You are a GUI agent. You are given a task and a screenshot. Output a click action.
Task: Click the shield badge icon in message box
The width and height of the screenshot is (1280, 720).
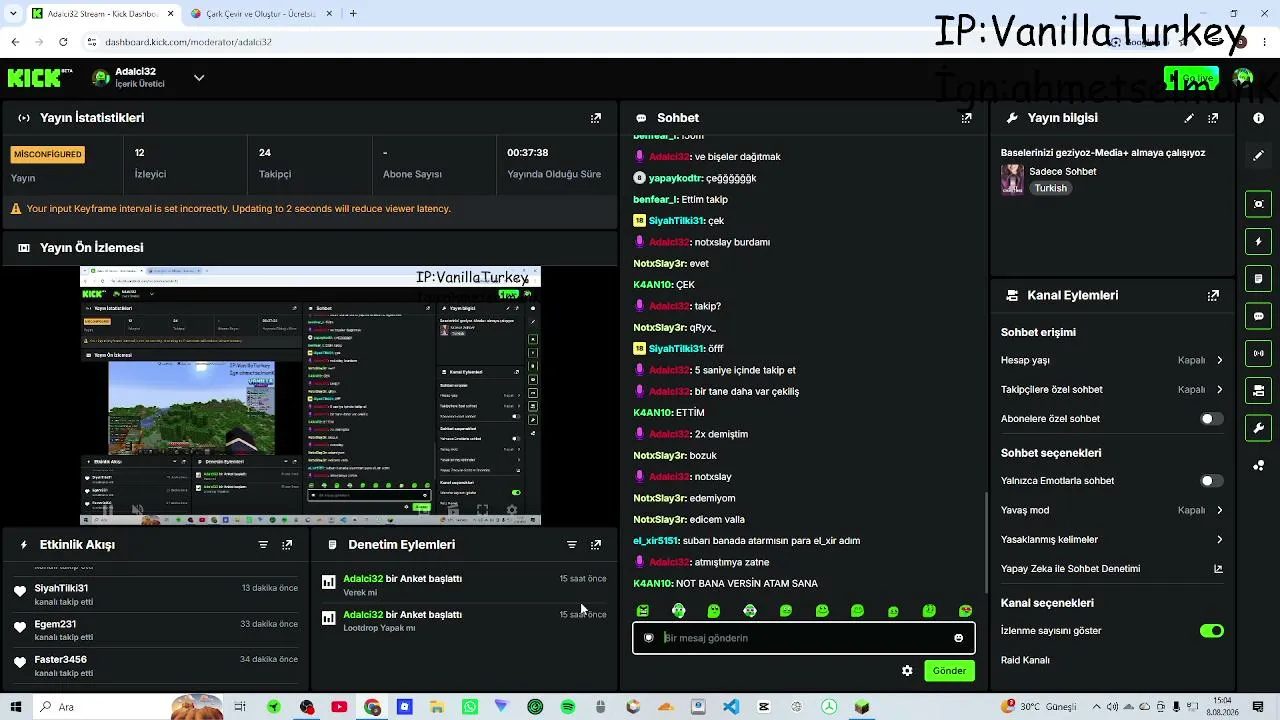pos(648,638)
